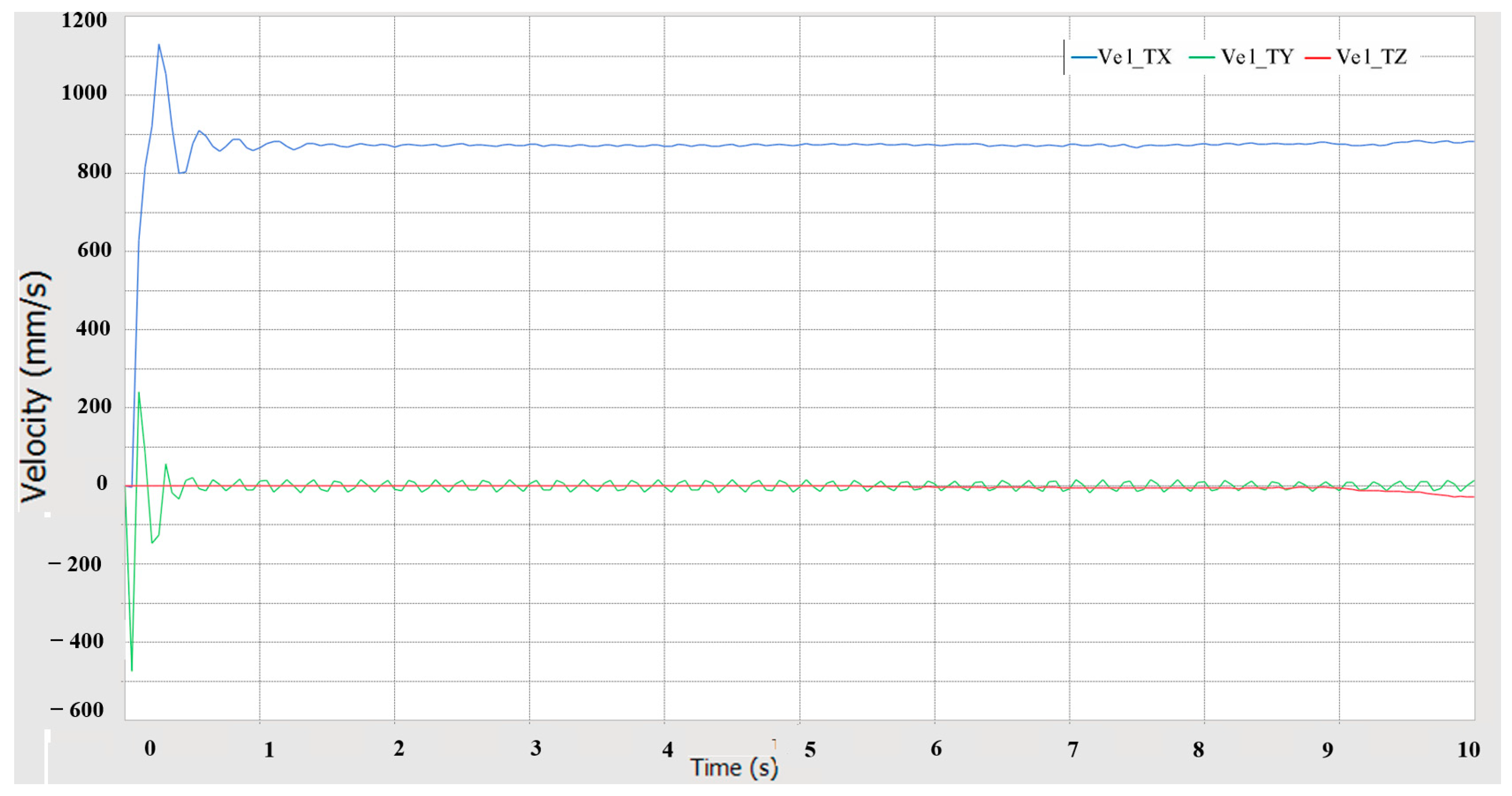Click the 200 y-axis label

click(x=94, y=406)
